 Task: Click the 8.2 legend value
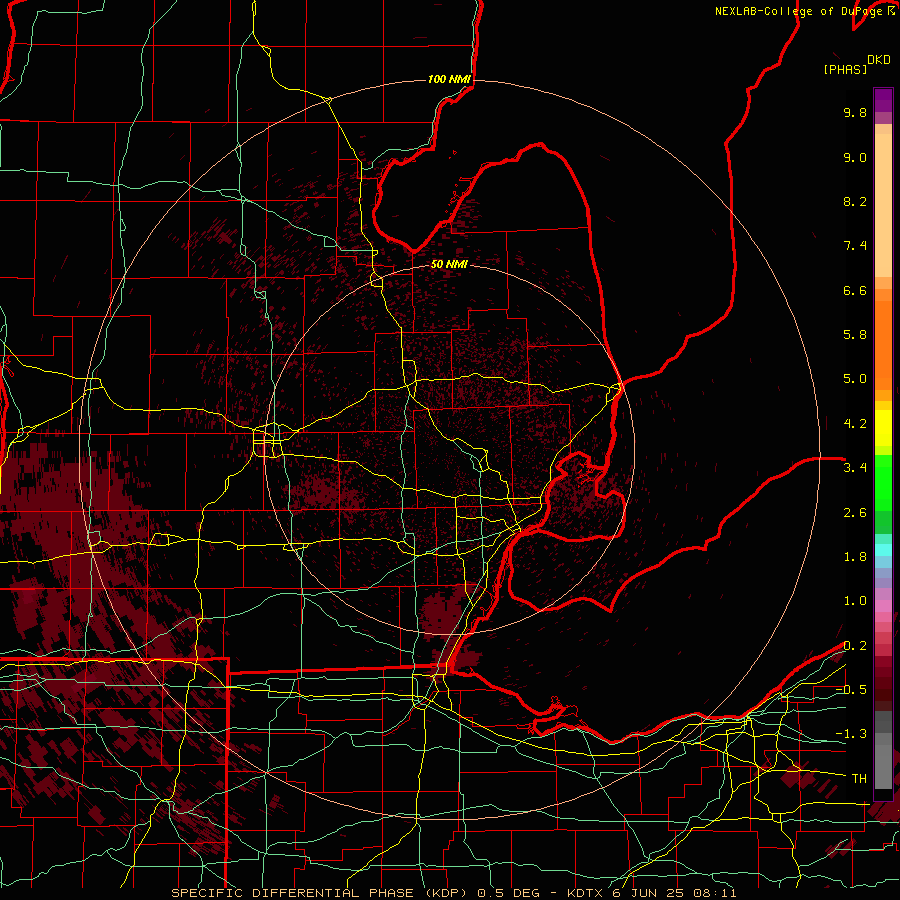[x=855, y=201]
